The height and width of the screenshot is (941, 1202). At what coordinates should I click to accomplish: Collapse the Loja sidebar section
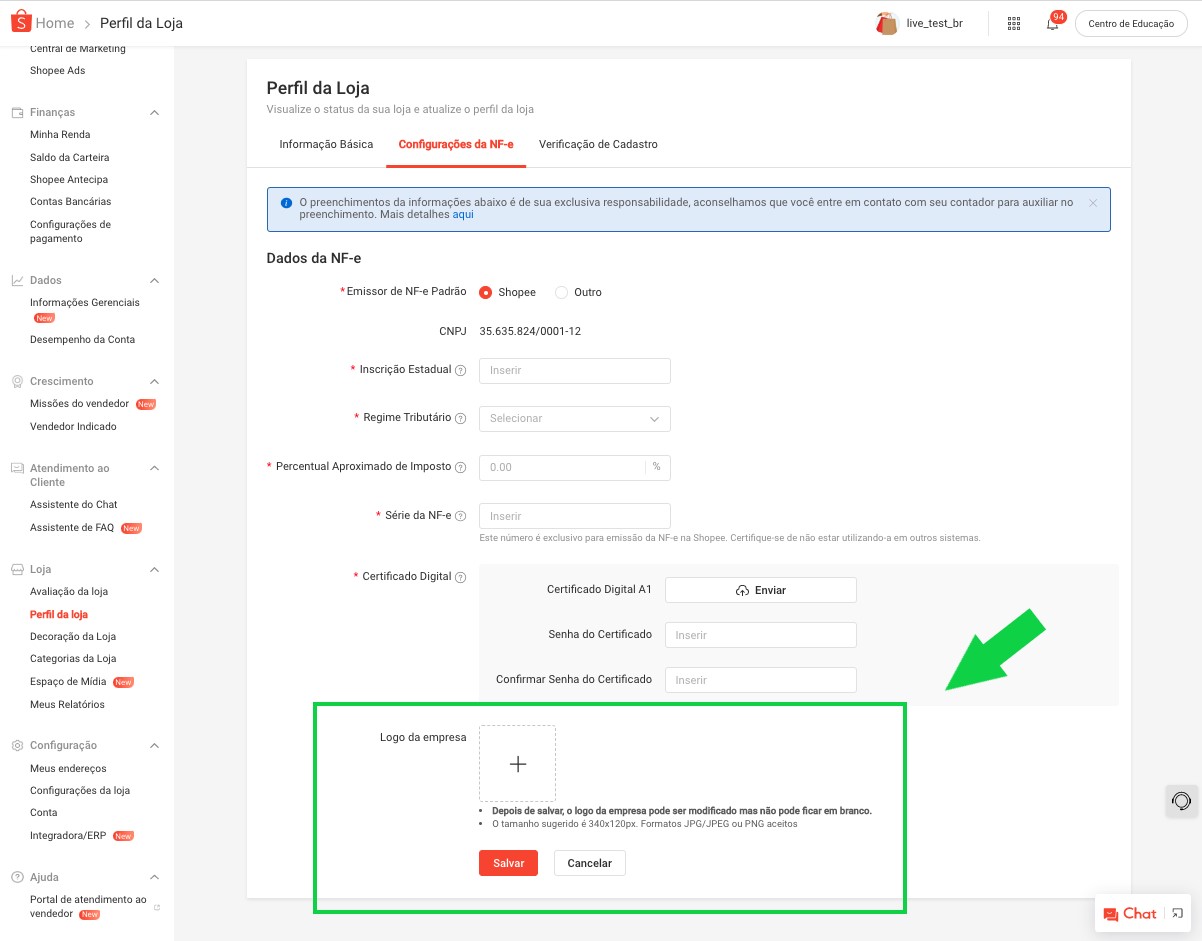152,569
